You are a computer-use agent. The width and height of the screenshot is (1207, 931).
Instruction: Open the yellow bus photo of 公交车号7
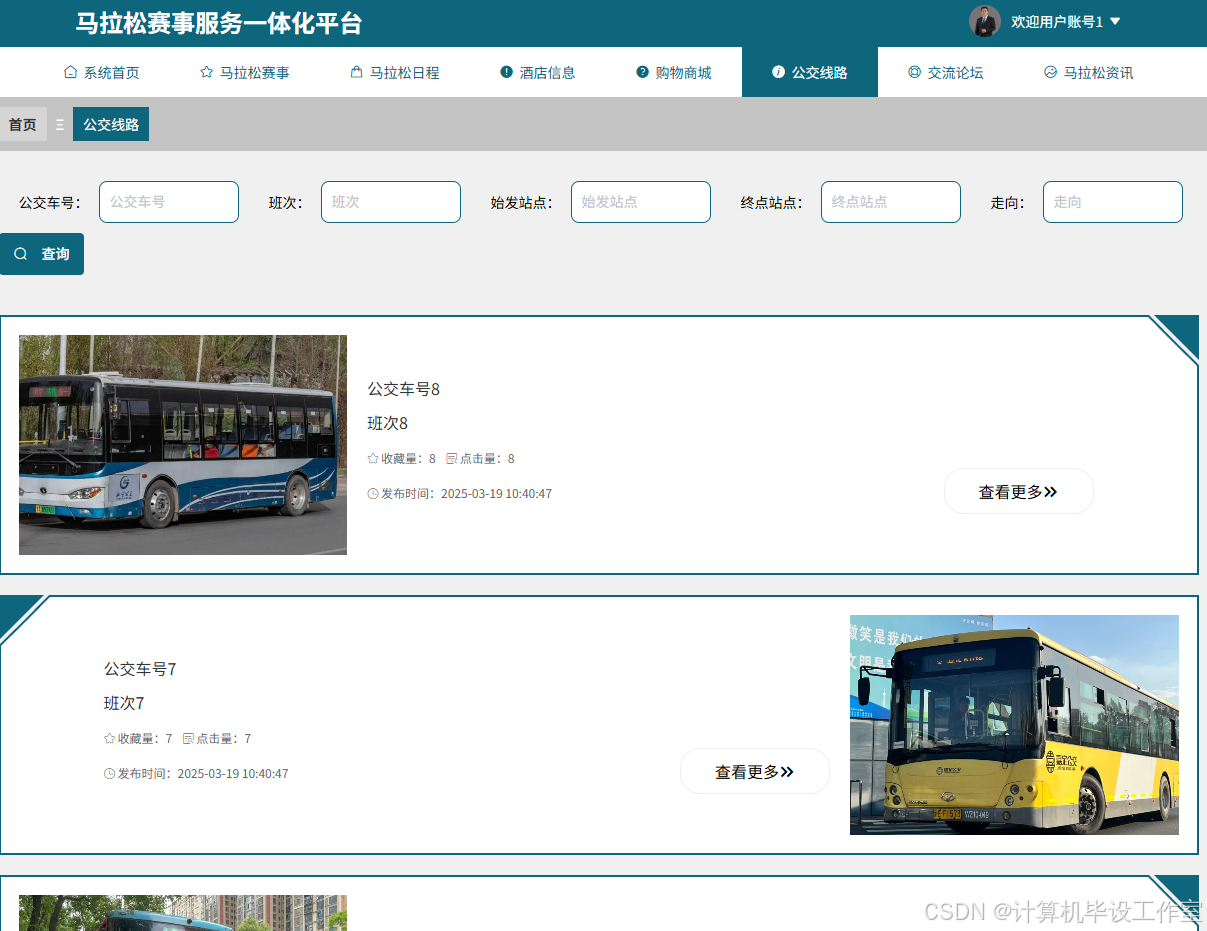[x=1014, y=725]
